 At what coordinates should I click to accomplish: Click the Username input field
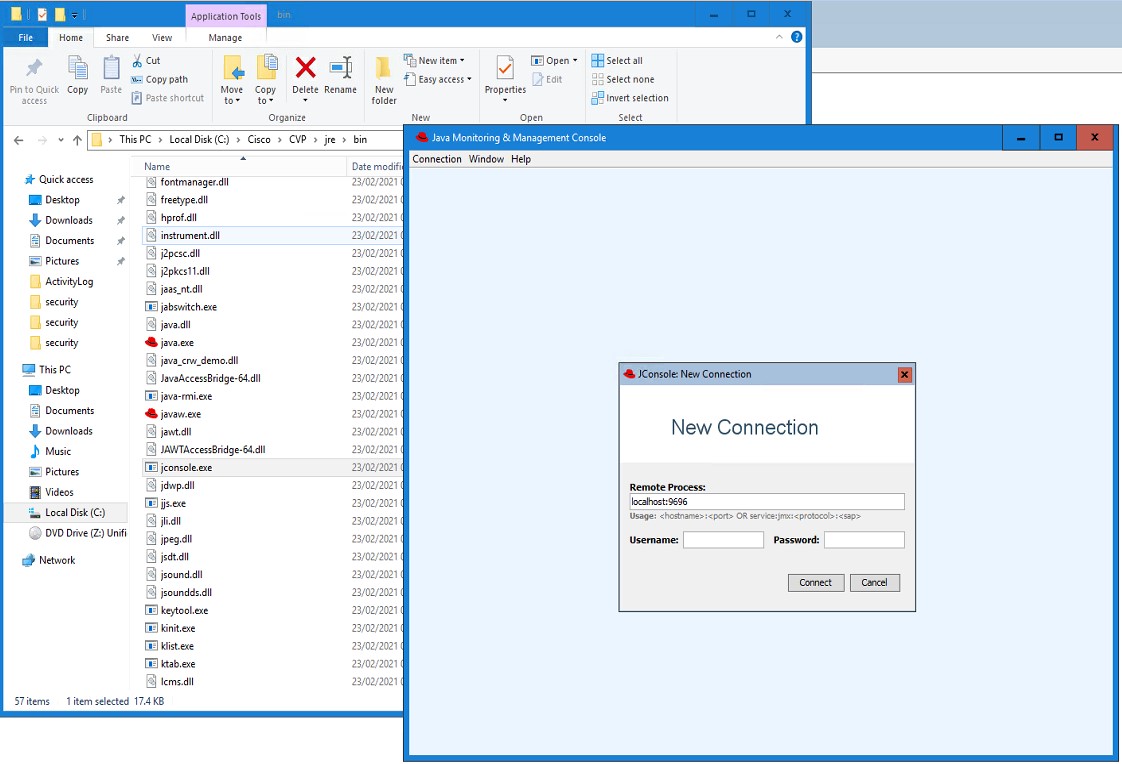pos(723,540)
